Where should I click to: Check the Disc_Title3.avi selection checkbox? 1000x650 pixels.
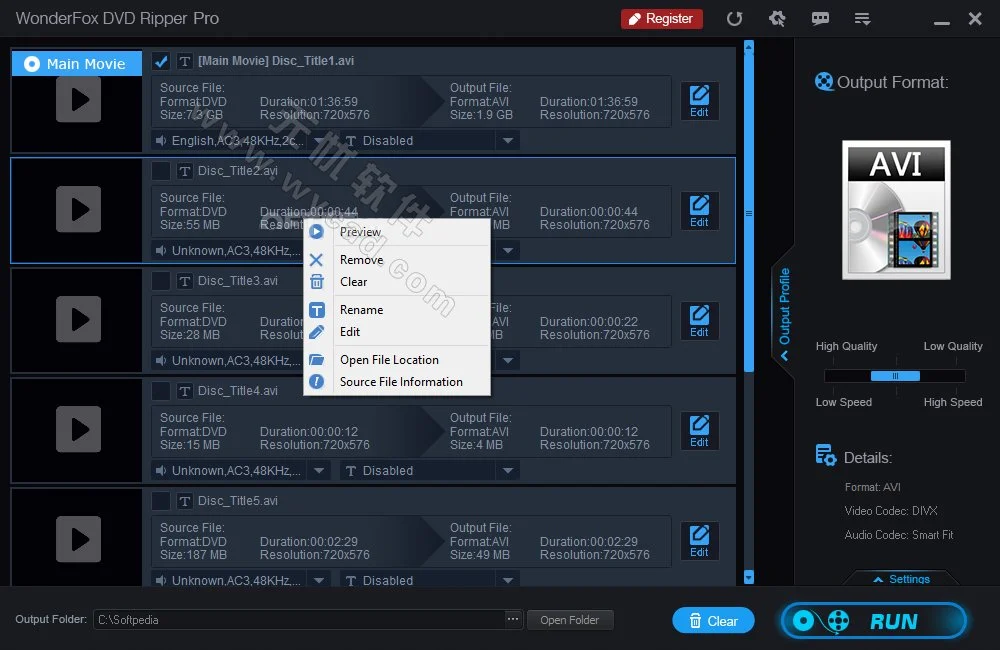coord(161,280)
